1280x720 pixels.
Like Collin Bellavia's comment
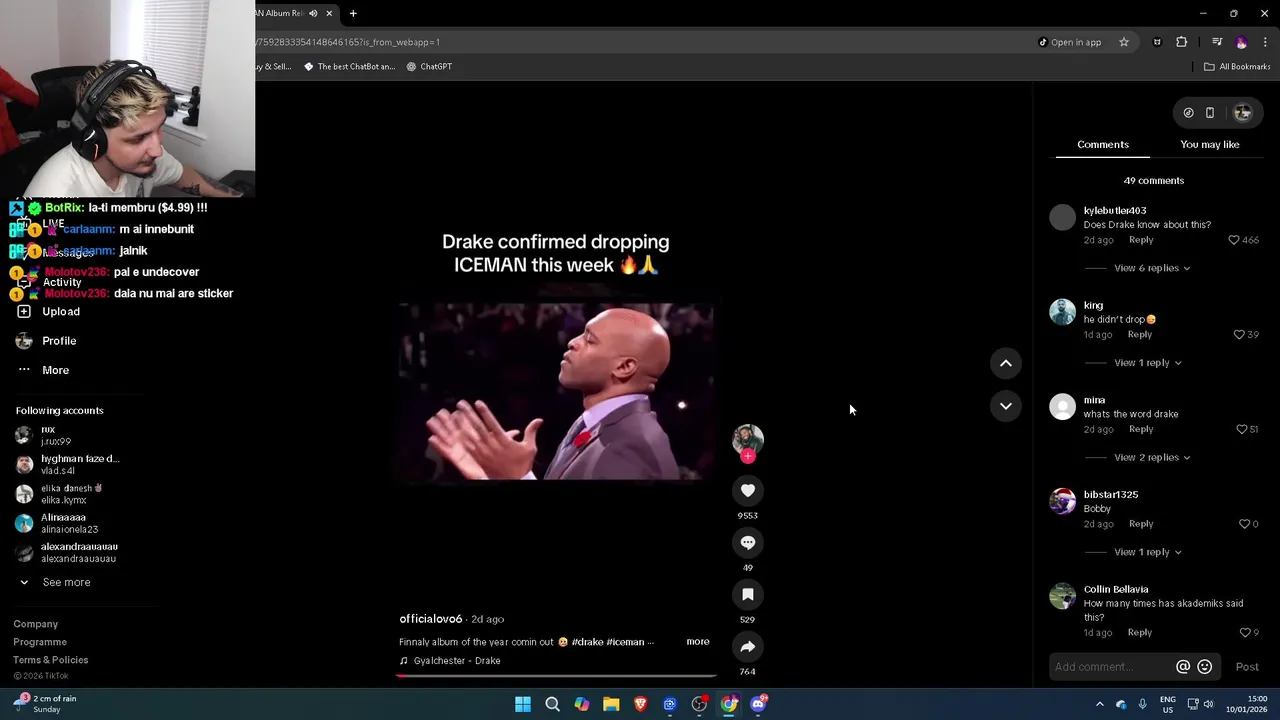pos(1244,632)
